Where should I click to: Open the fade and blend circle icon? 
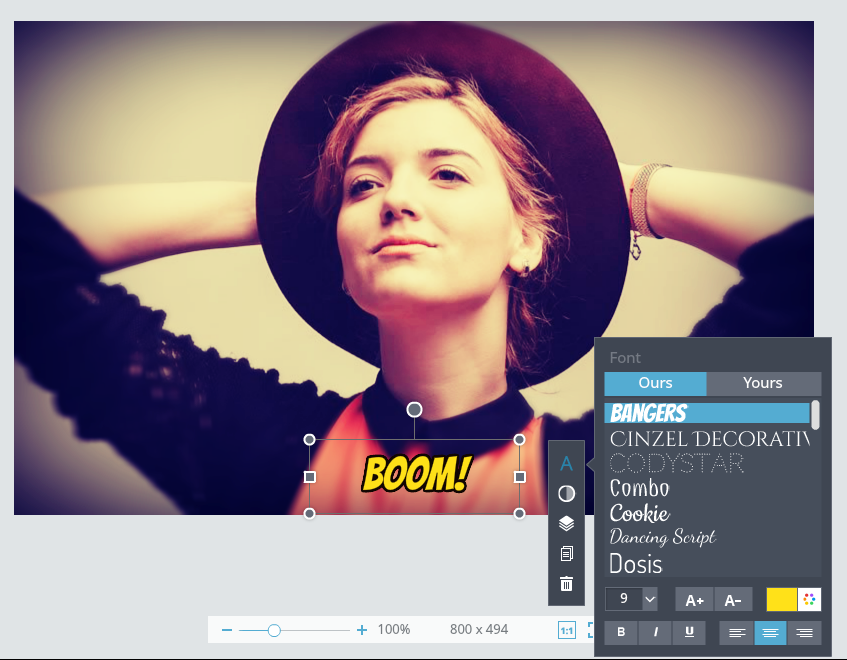pos(566,494)
